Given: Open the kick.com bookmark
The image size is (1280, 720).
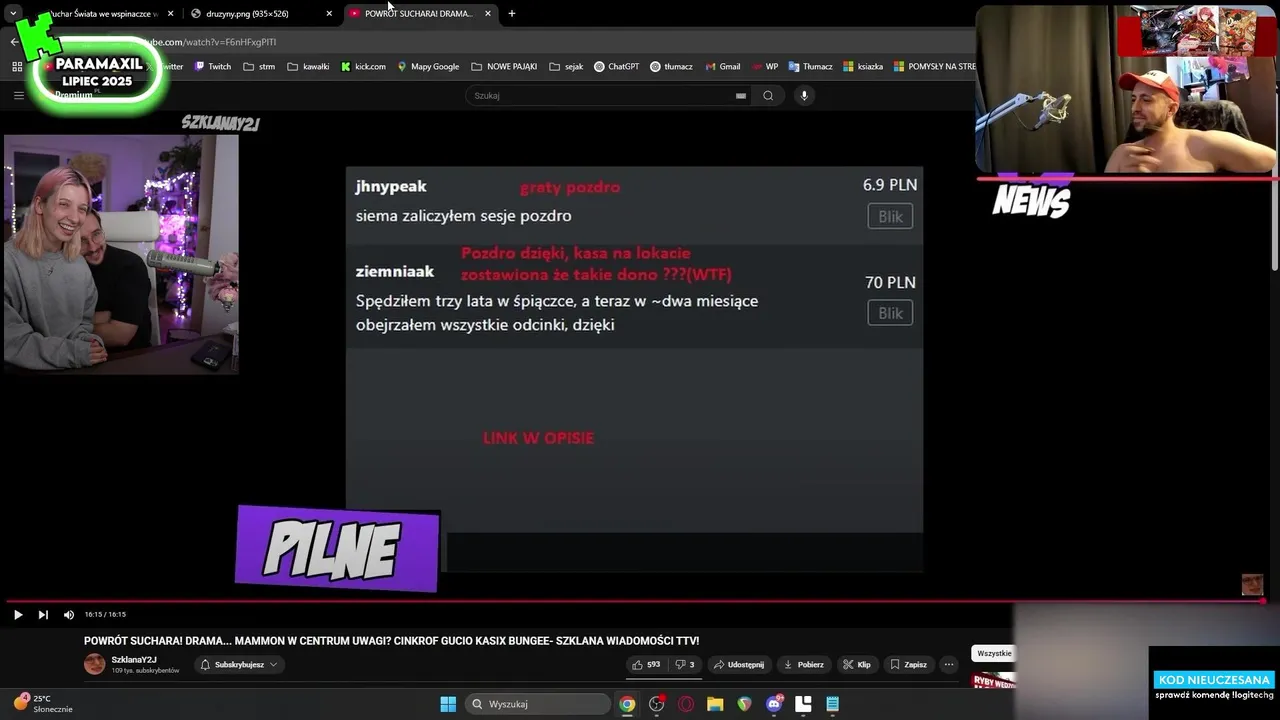Looking at the screenshot, I should tap(363, 67).
